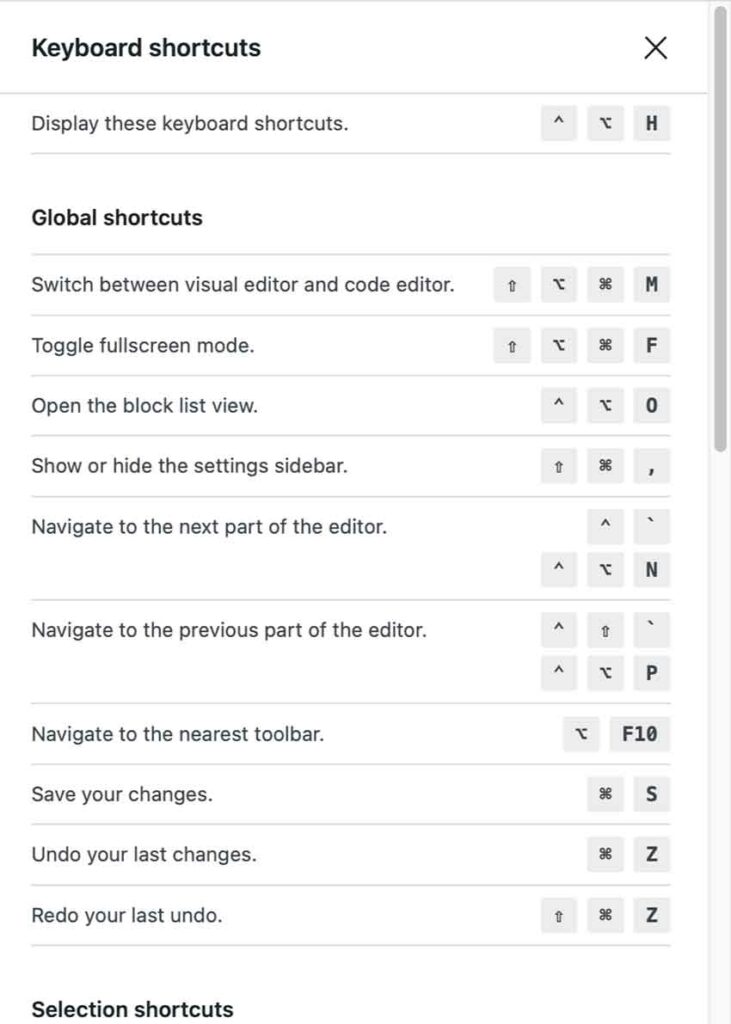Click the shift key in Redo row
731x1024 pixels.
pos(559,915)
